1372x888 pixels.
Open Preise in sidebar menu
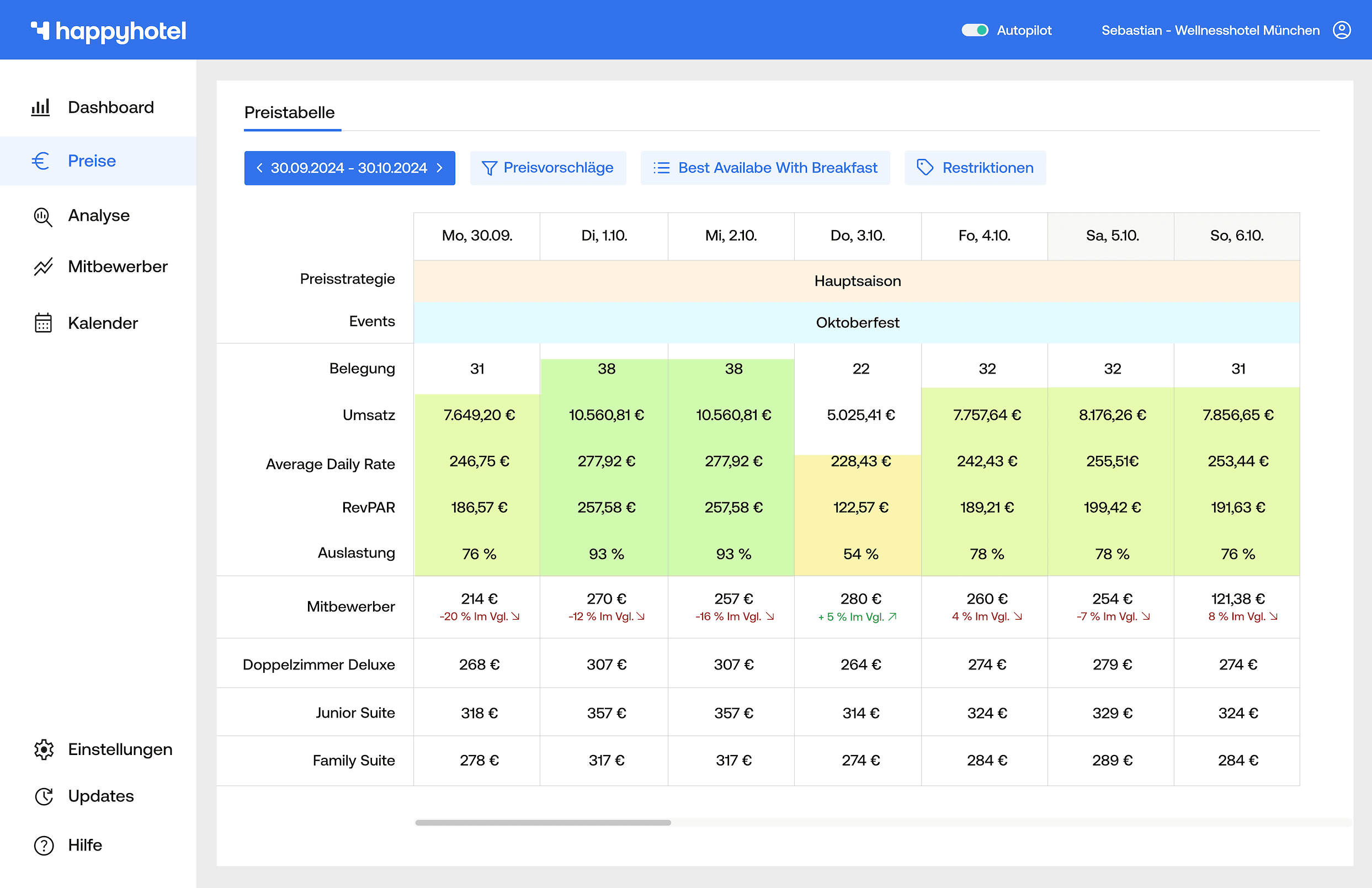tap(92, 161)
